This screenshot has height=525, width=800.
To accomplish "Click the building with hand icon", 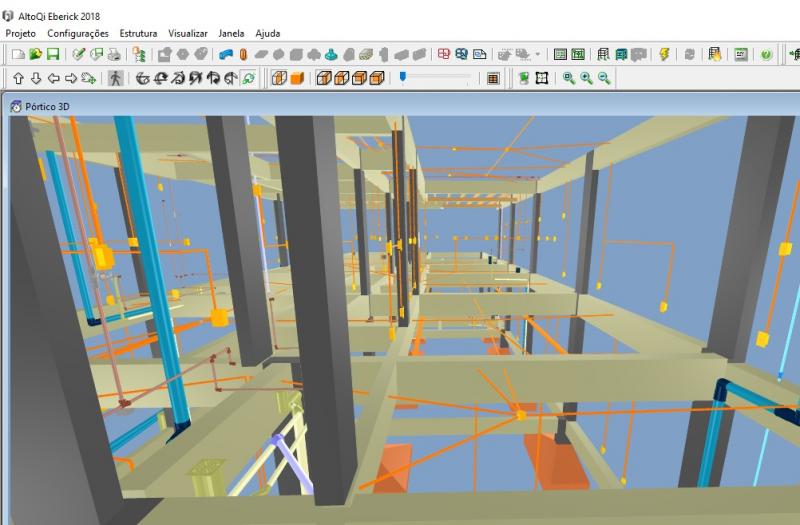I will click(714, 54).
